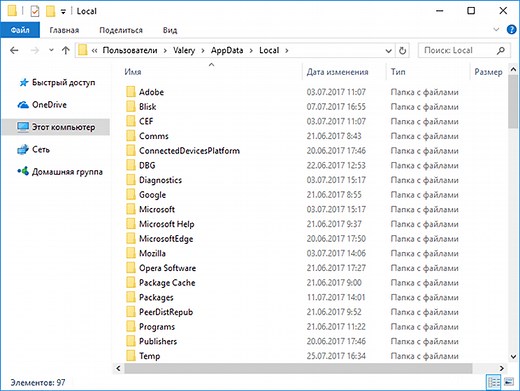Switch to Large icons view in status bar
This screenshot has width=520, height=391.
click(509, 382)
